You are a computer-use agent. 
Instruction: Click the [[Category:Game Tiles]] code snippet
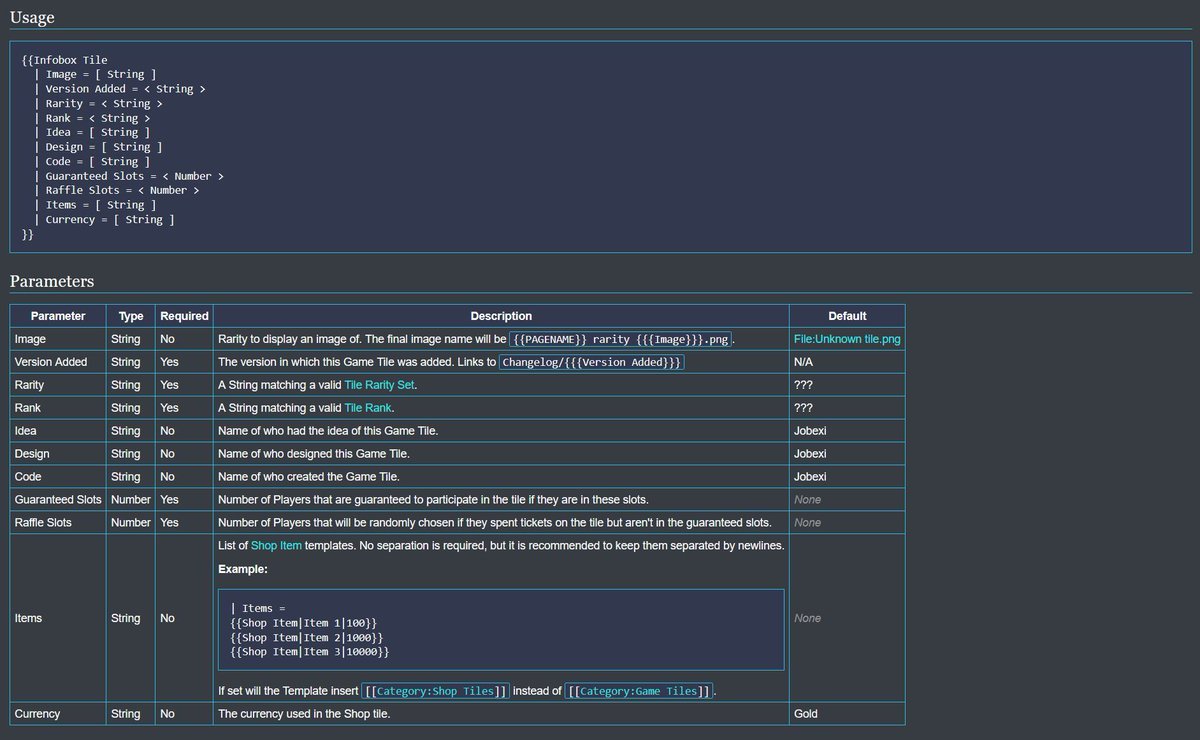[639, 691]
